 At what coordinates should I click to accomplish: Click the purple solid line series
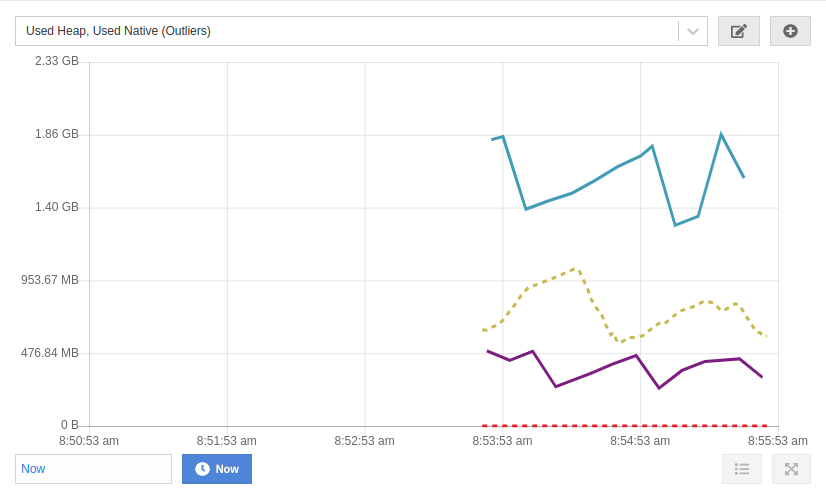coord(590,374)
